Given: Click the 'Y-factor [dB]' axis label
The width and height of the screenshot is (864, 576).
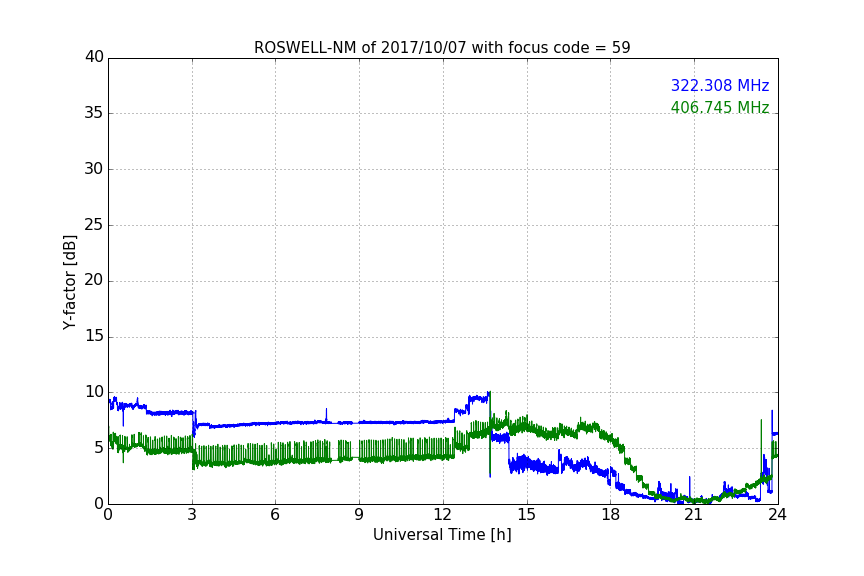Looking at the screenshot, I should (x=69, y=282).
